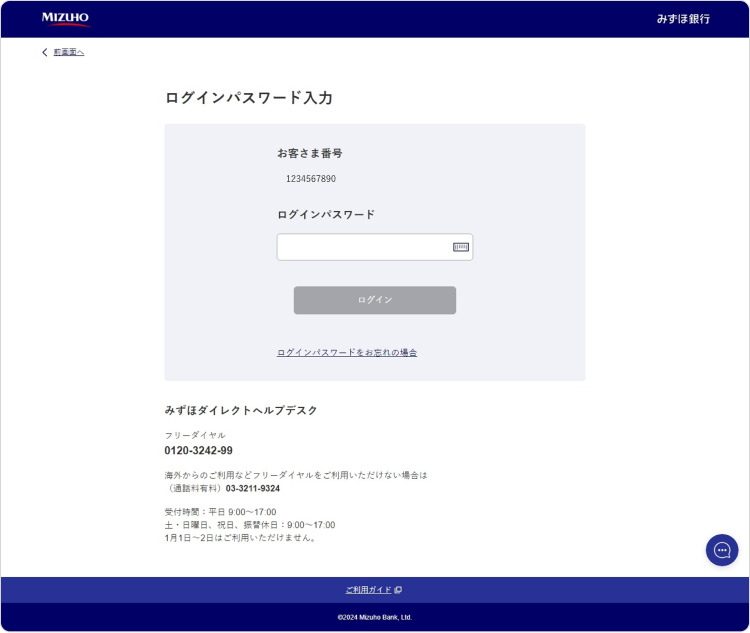Image resolution: width=750 pixels, height=633 pixels.
Task: Click the 海外からのご利用 notice line
Action: tap(296, 475)
